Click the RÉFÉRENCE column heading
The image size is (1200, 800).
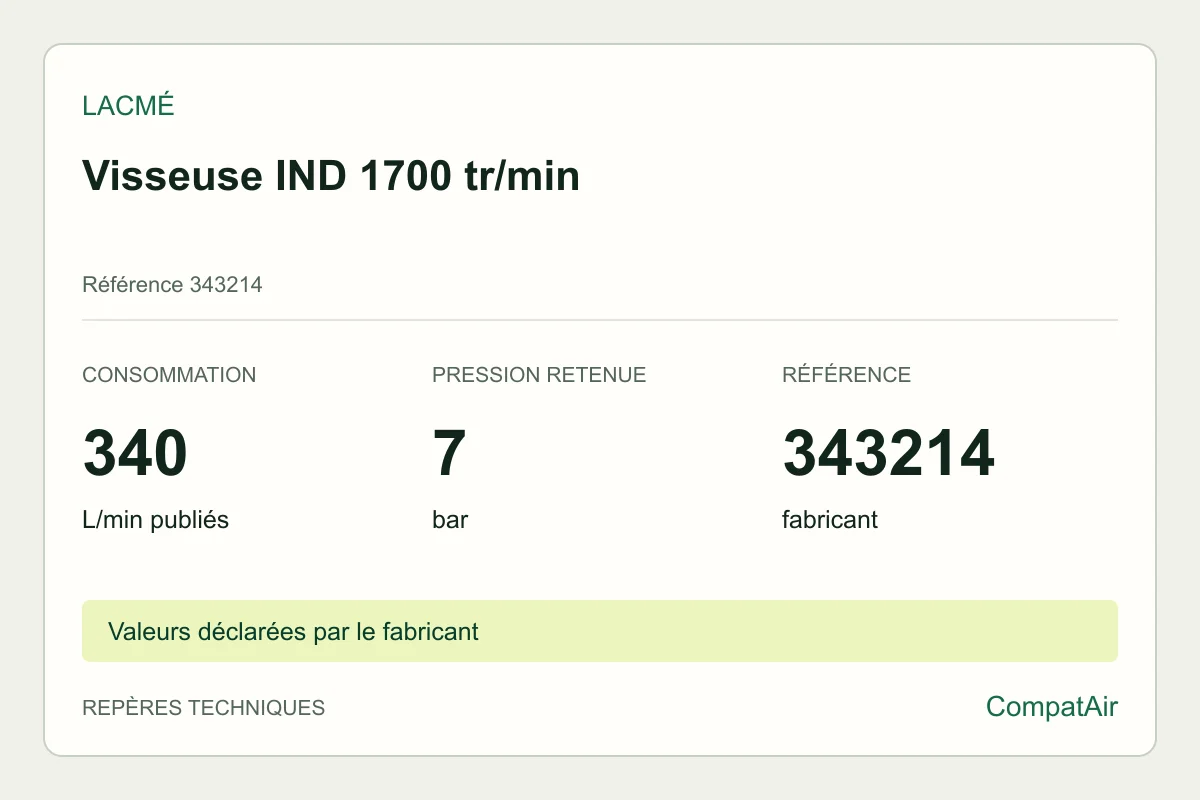(846, 375)
